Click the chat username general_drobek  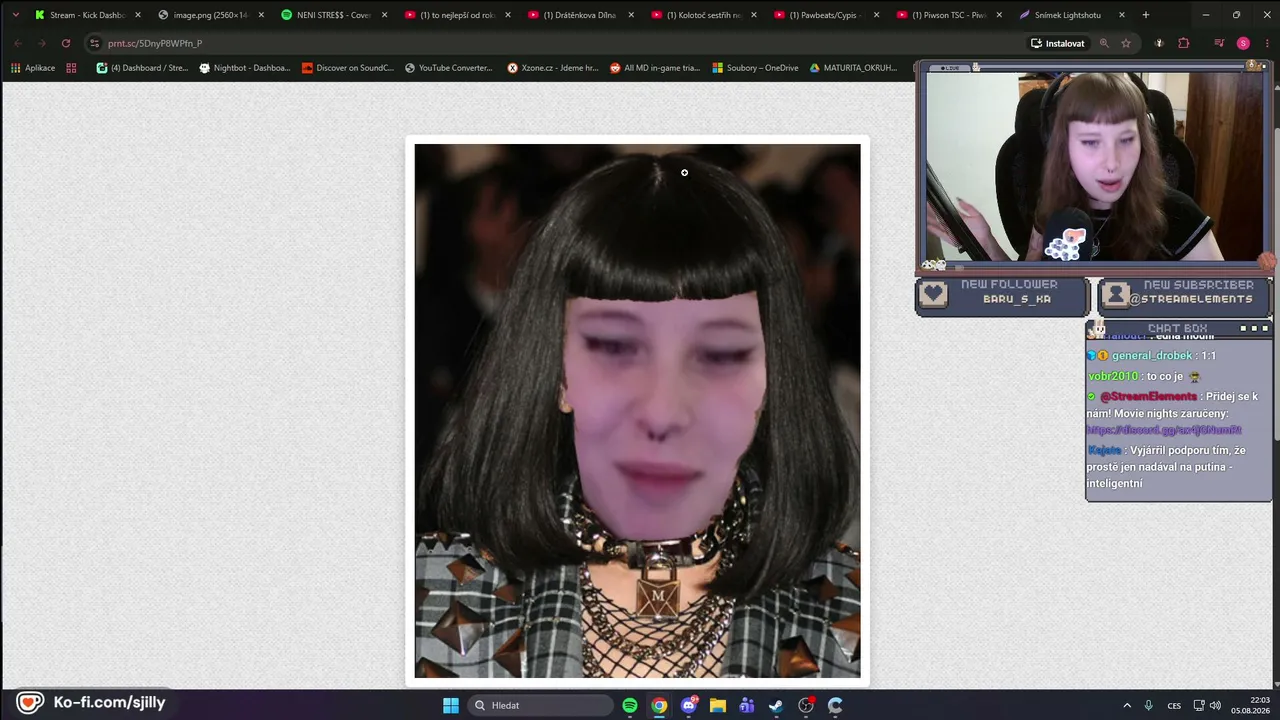(1152, 355)
